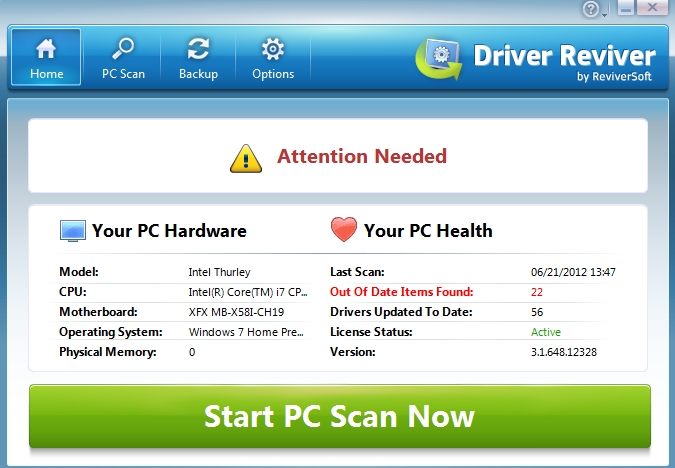The width and height of the screenshot is (675, 468).
Task: Click the Intel(R) Core(TM) i7 CPU value
Action: click(x=248, y=292)
